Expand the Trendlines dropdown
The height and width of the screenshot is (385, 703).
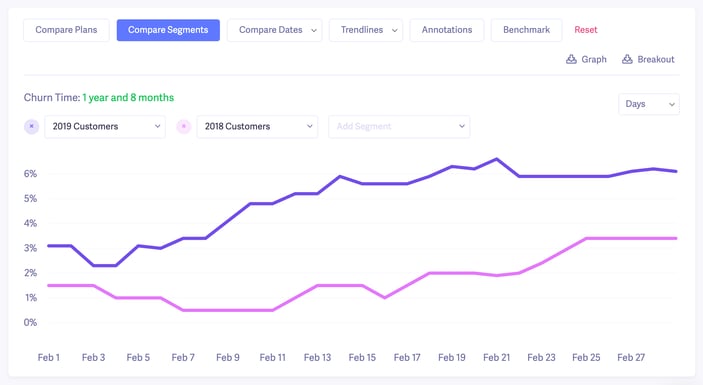[366, 30]
